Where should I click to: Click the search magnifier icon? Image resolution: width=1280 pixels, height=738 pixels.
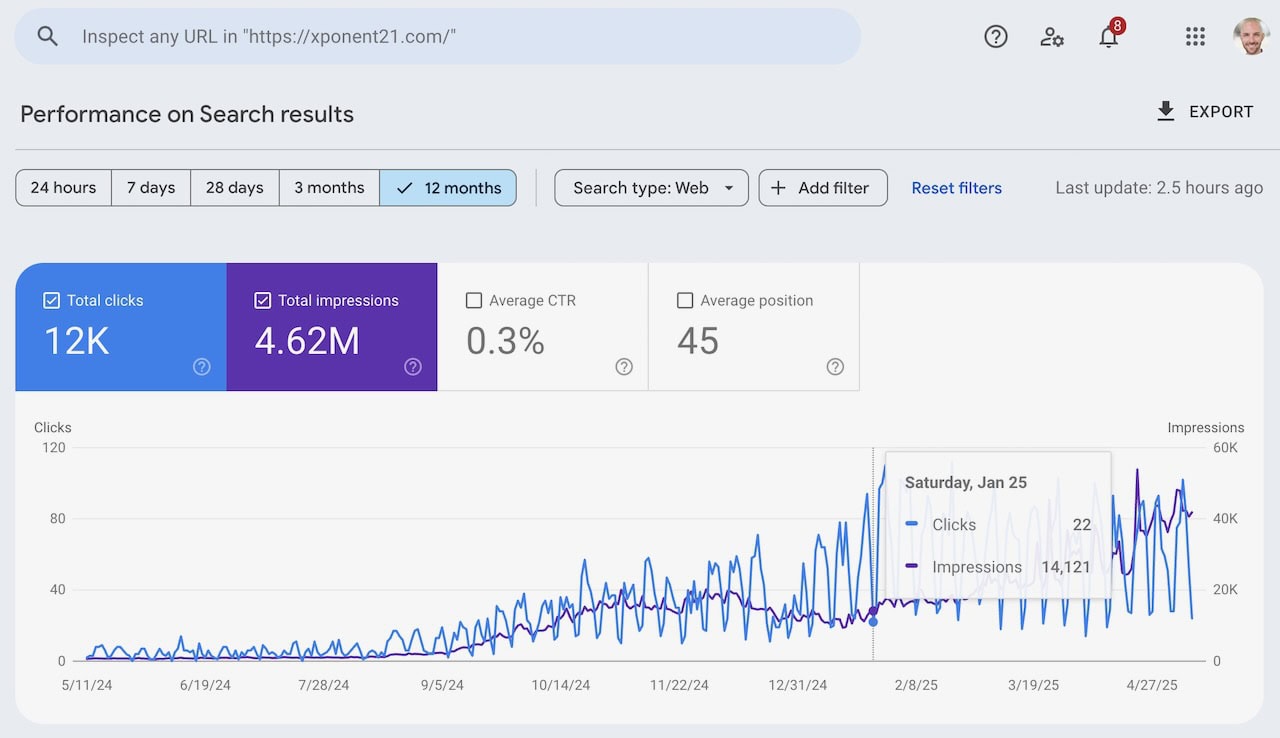pos(48,36)
